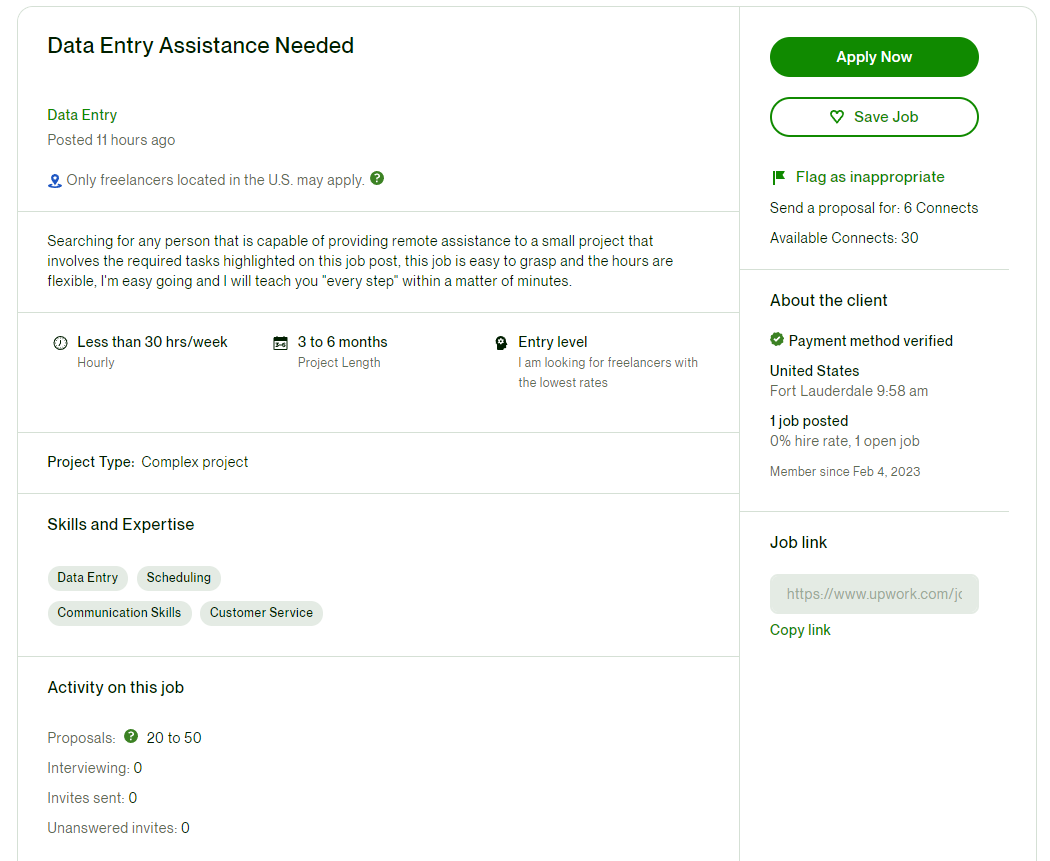Image resolution: width=1050 pixels, height=861 pixels.
Task: Click the location pin icon near U.S. restriction
Action: tap(54, 181)
